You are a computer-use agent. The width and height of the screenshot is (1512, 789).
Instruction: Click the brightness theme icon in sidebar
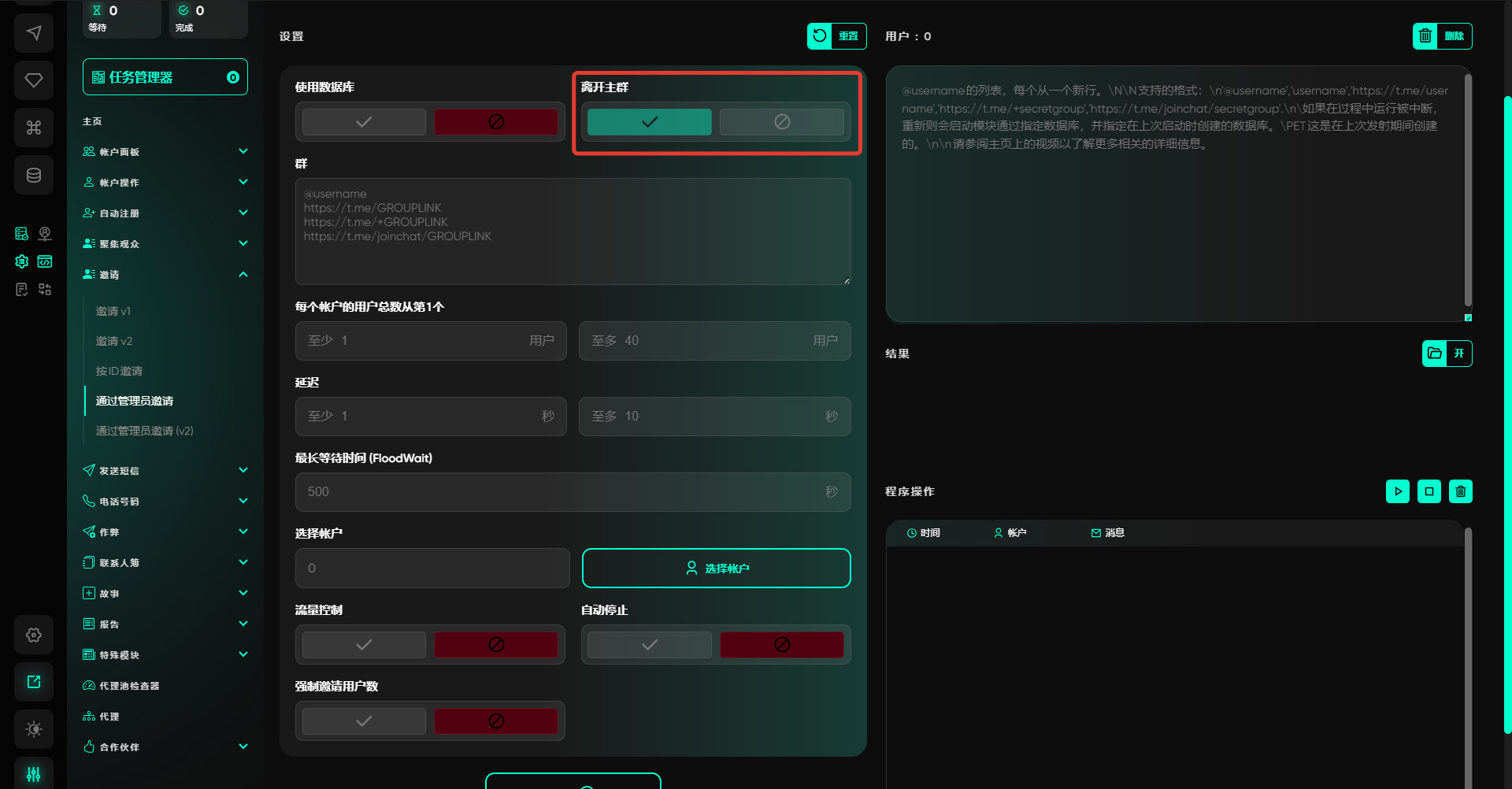coord(34,729)
